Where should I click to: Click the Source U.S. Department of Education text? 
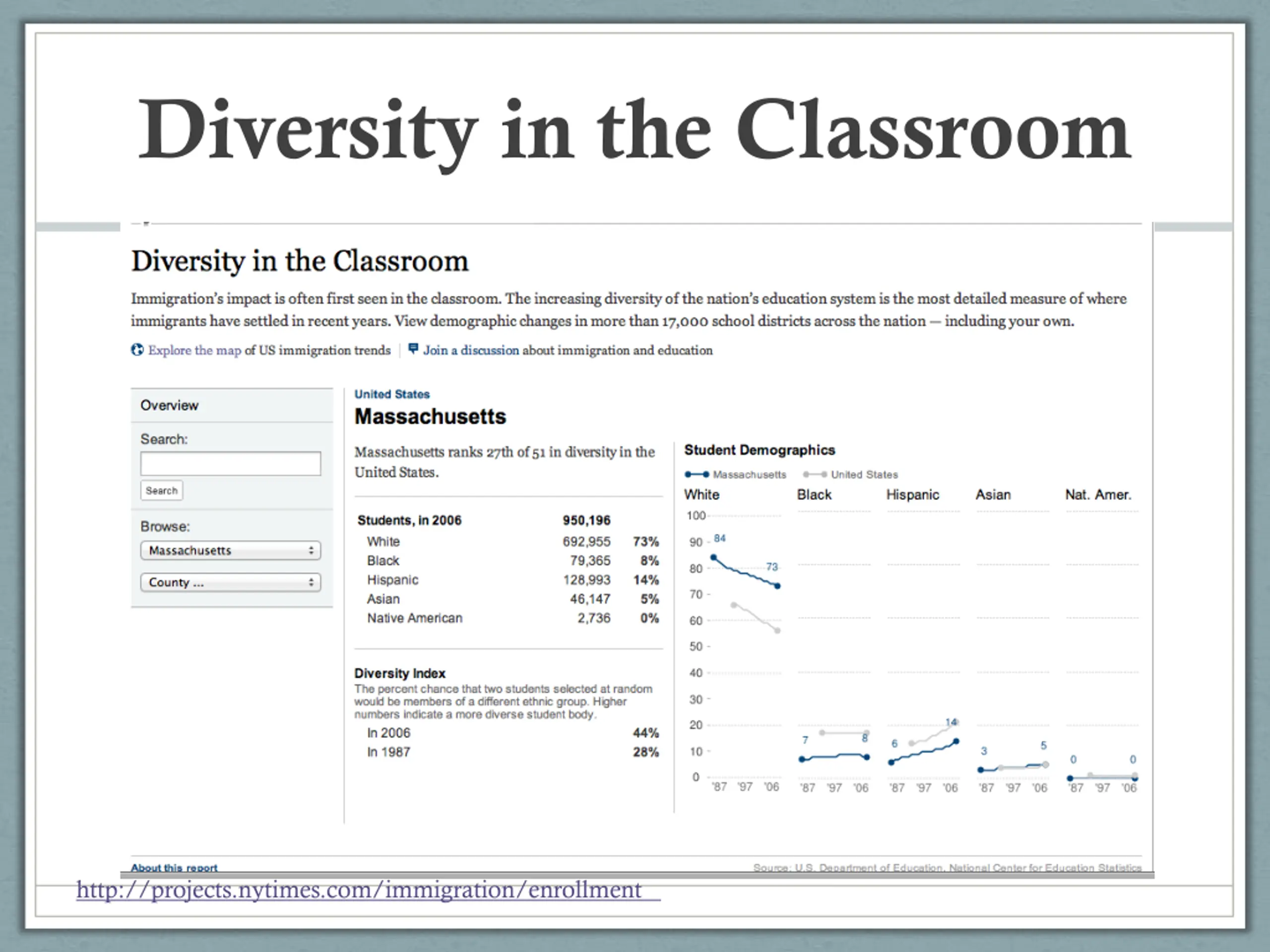tap(948, 868)
